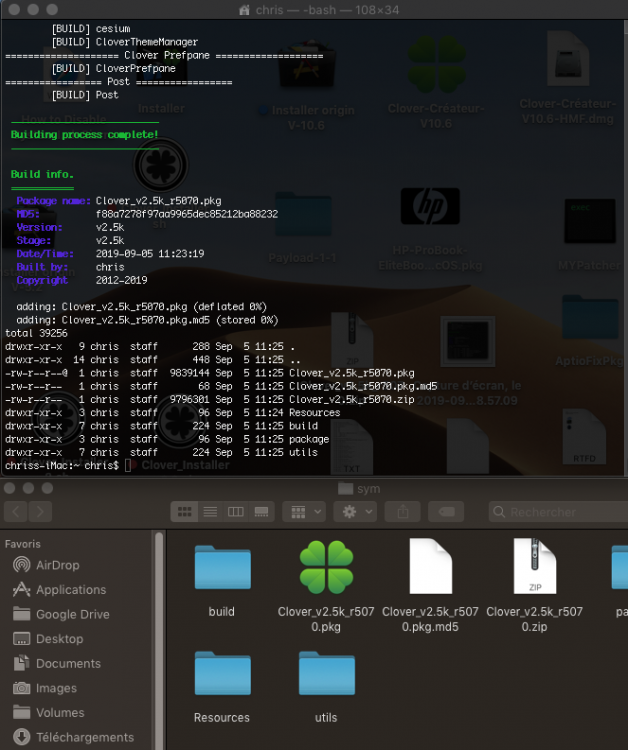
Task: Switch Finder to column view
Action: click(x=236, y=512)
